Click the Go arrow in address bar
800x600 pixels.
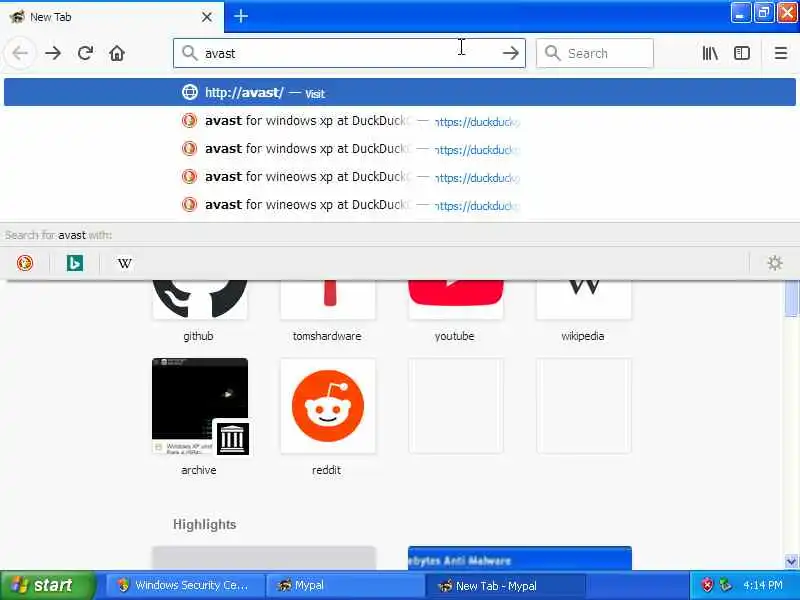[510, 53]
